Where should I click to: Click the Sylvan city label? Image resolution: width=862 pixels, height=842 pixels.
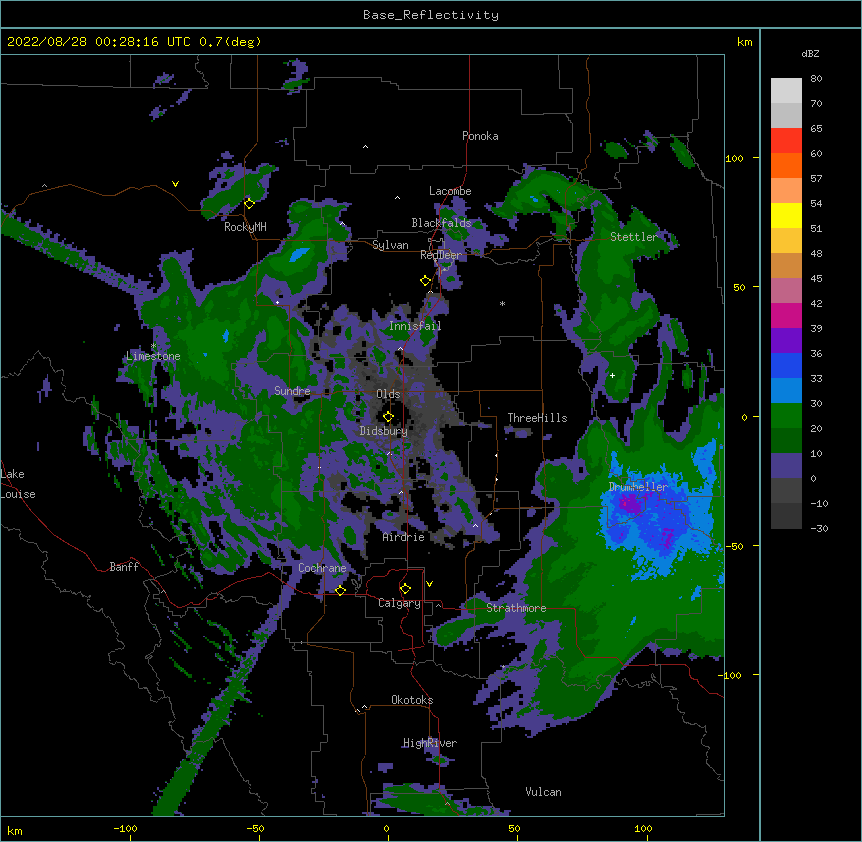click(390, 245)
